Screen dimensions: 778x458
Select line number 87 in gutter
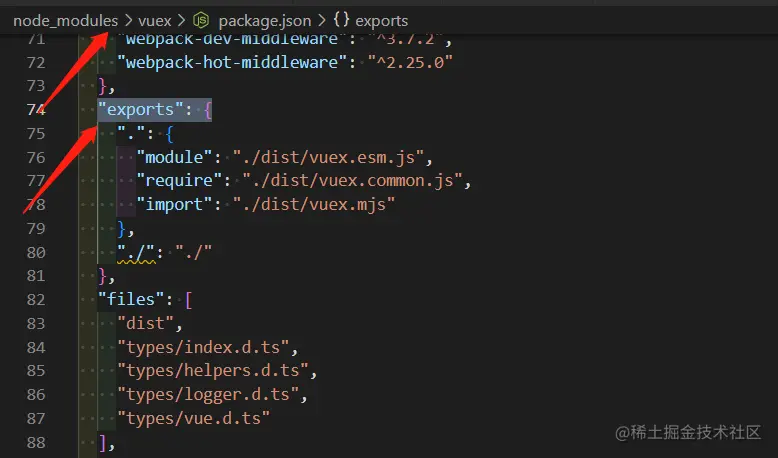pyautogui.click(x=36, y=418)
